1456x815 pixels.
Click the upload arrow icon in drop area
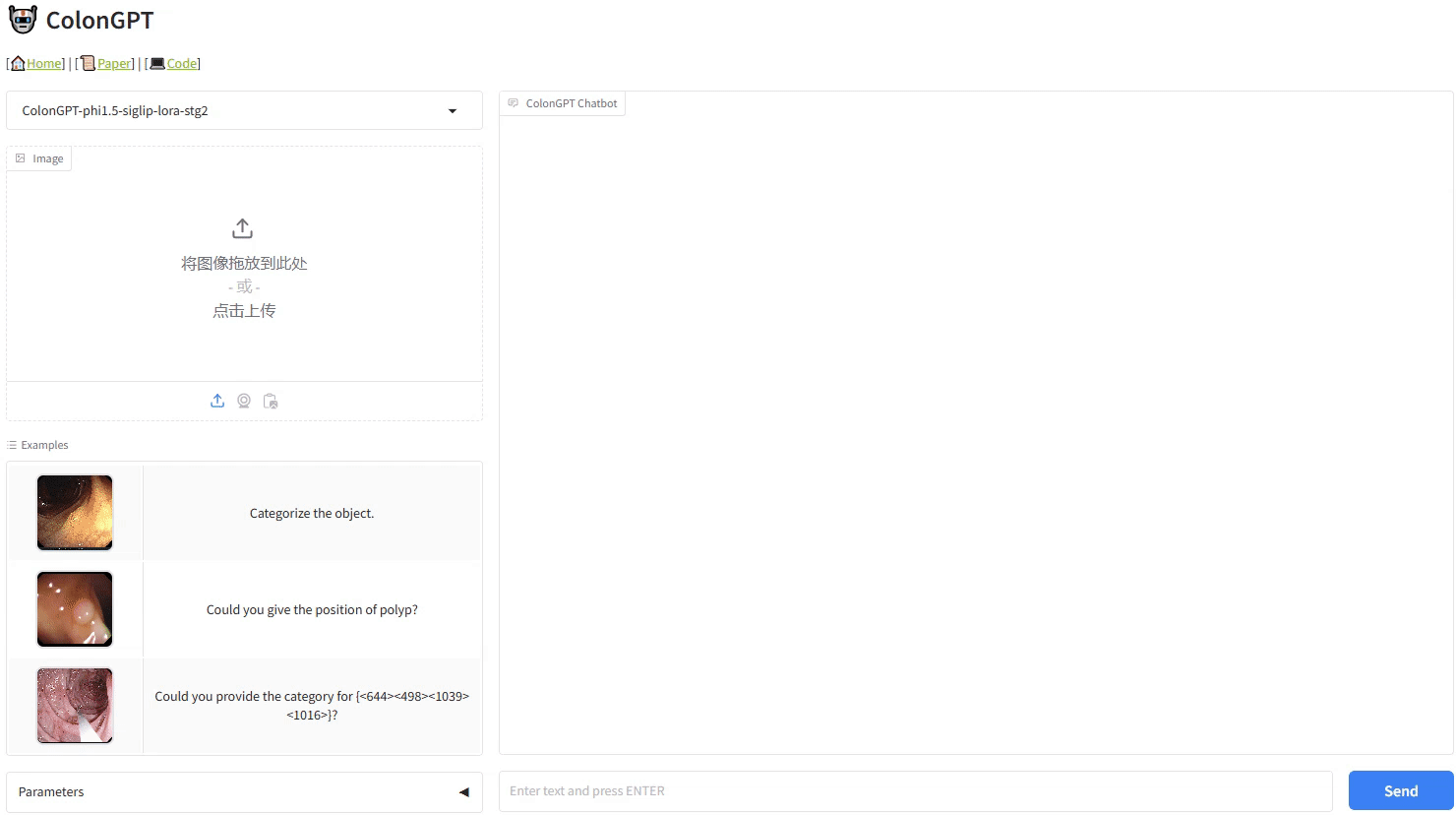click(243, 228)
